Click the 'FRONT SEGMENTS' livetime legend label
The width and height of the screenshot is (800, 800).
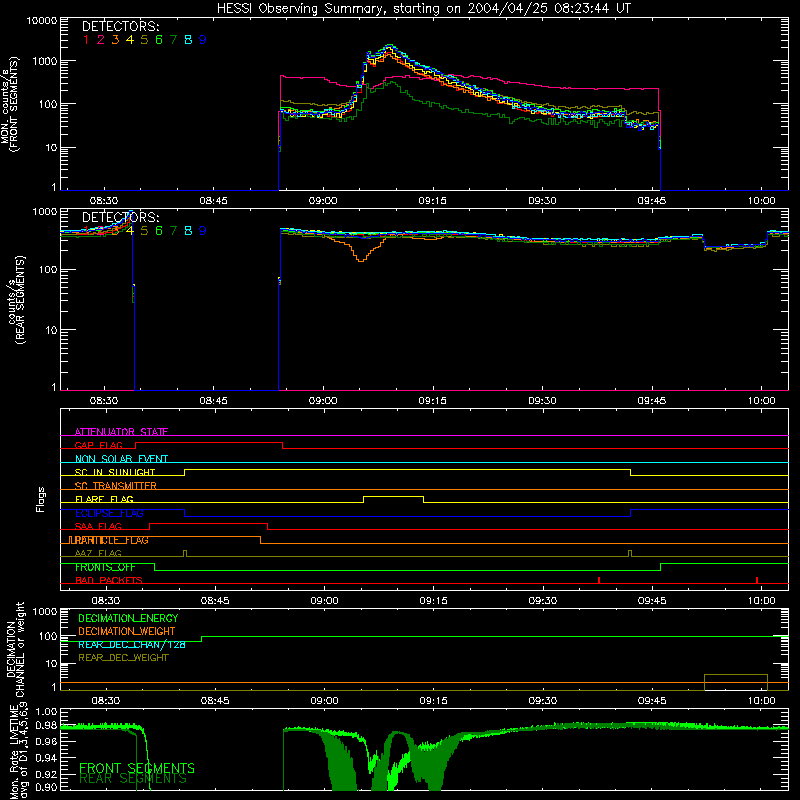coord(137,768)
